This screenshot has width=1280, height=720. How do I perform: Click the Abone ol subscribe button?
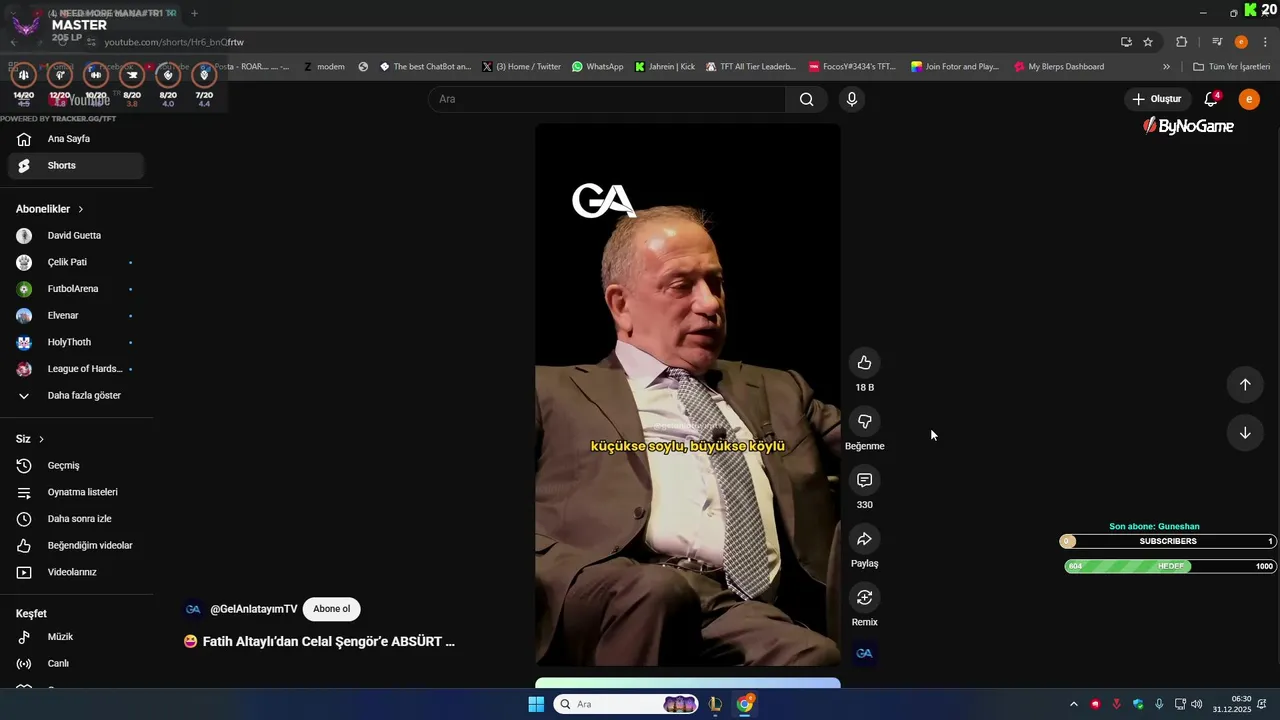click(x=332, y=609)
